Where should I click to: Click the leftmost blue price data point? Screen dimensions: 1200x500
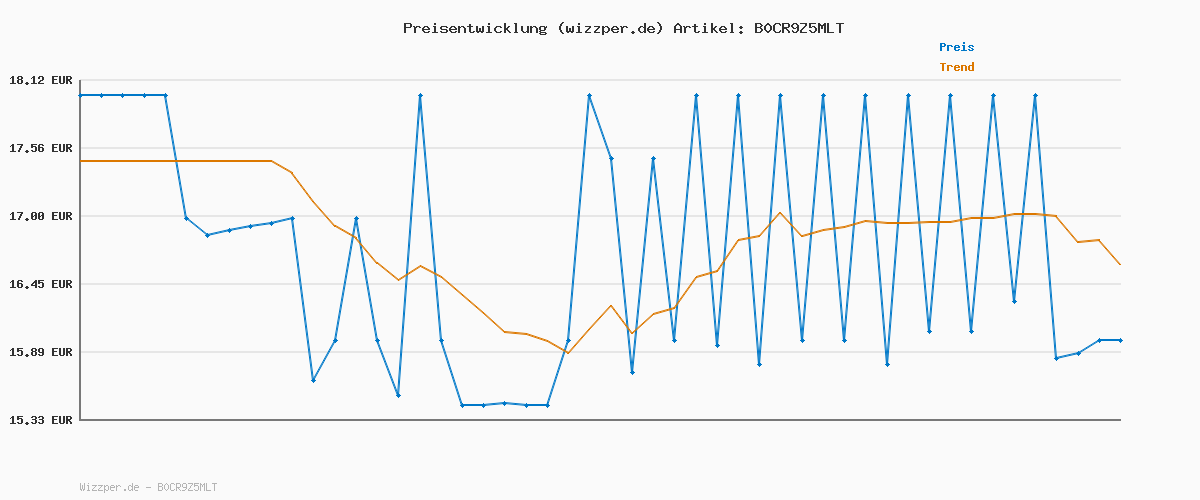point(80,95)
